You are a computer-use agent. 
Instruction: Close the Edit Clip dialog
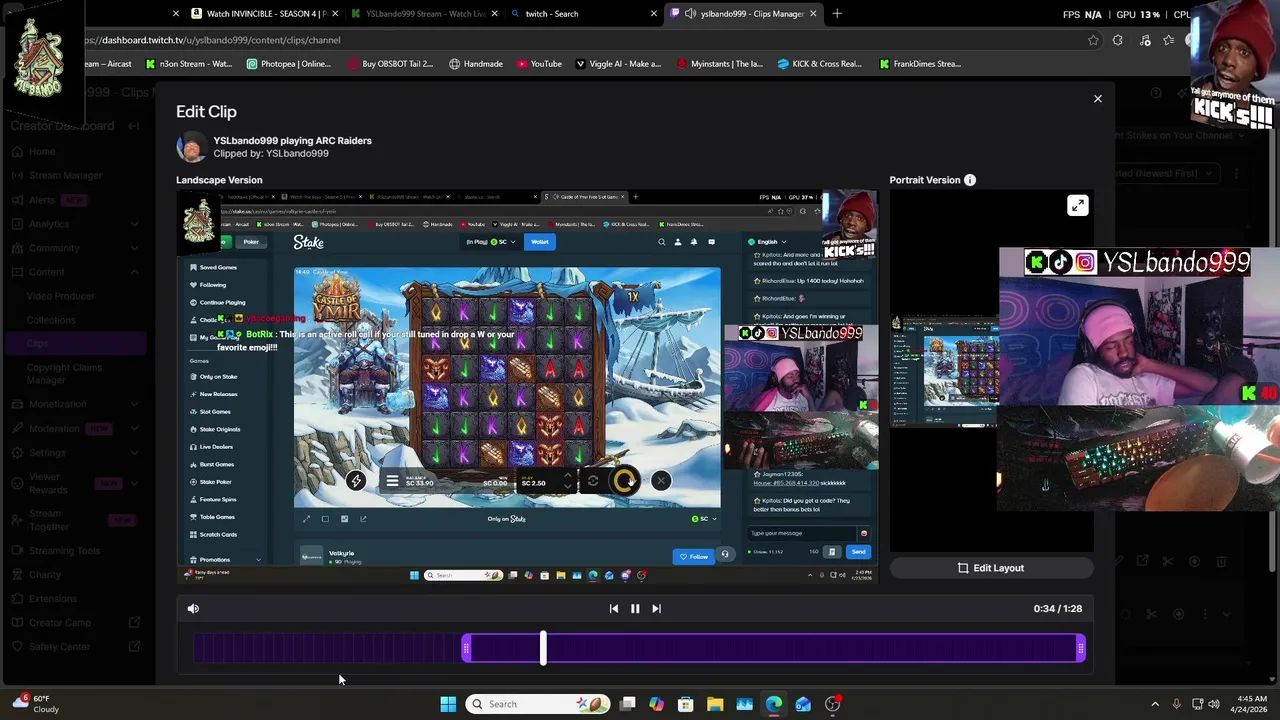[x=1097, y=99]
